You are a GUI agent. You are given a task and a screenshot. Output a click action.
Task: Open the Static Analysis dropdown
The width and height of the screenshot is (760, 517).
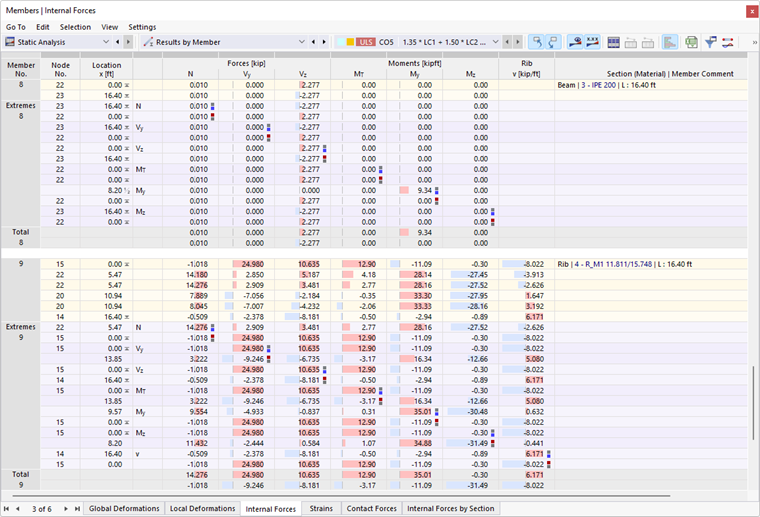(x=57, y=42)
